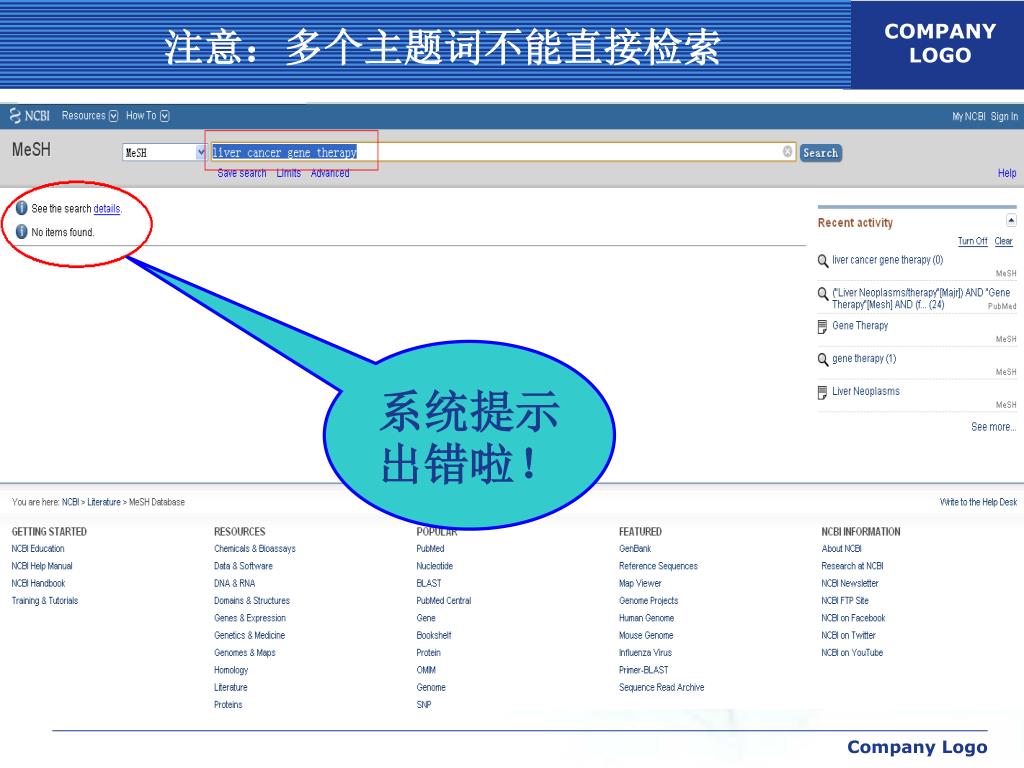This screenshot has height=768, width=1024.
Task: Click magnifier icon for gene therapy (1)
Action: pos(823,359)
